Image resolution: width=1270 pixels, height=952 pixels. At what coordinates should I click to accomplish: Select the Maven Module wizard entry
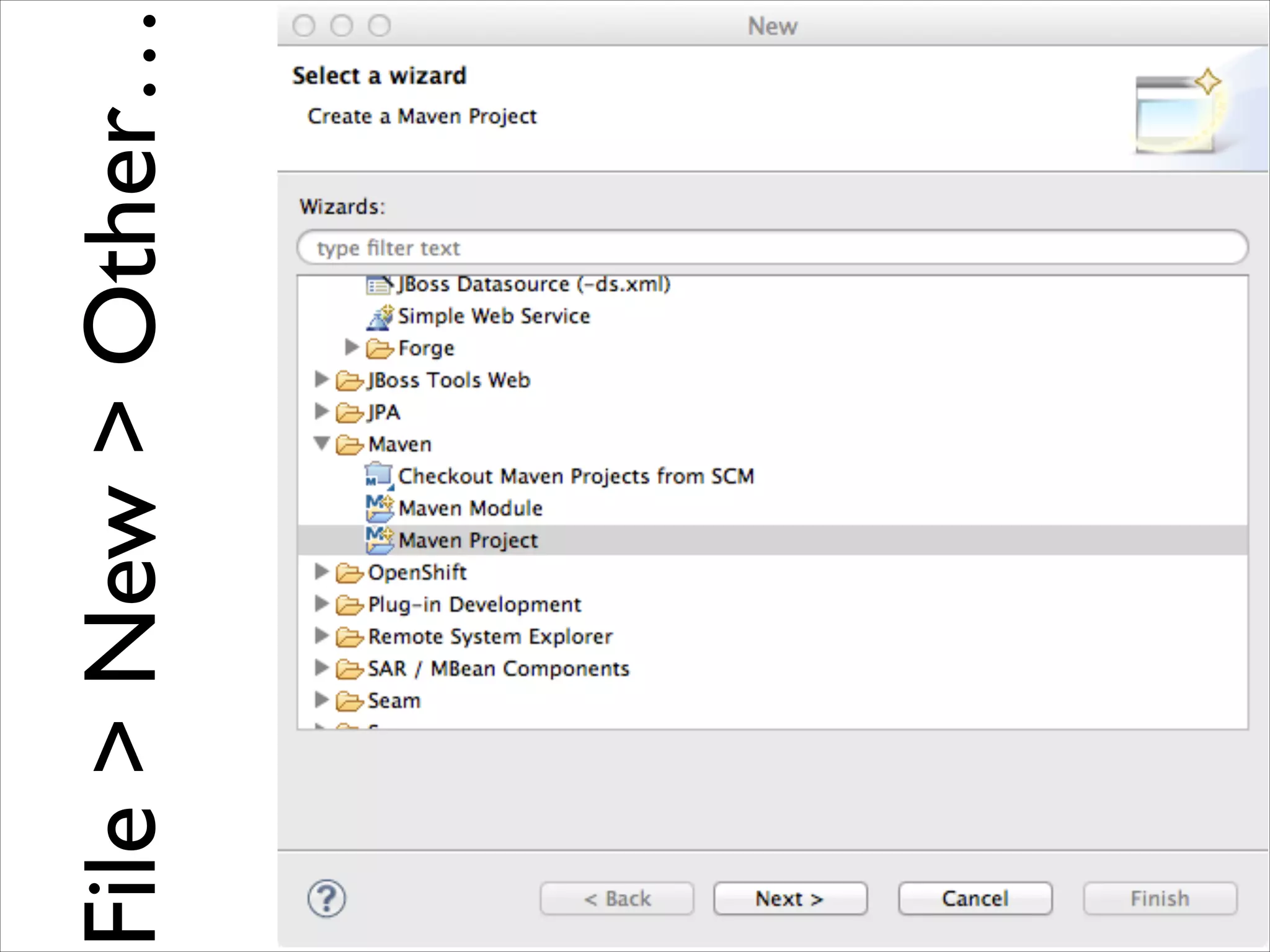471,508
